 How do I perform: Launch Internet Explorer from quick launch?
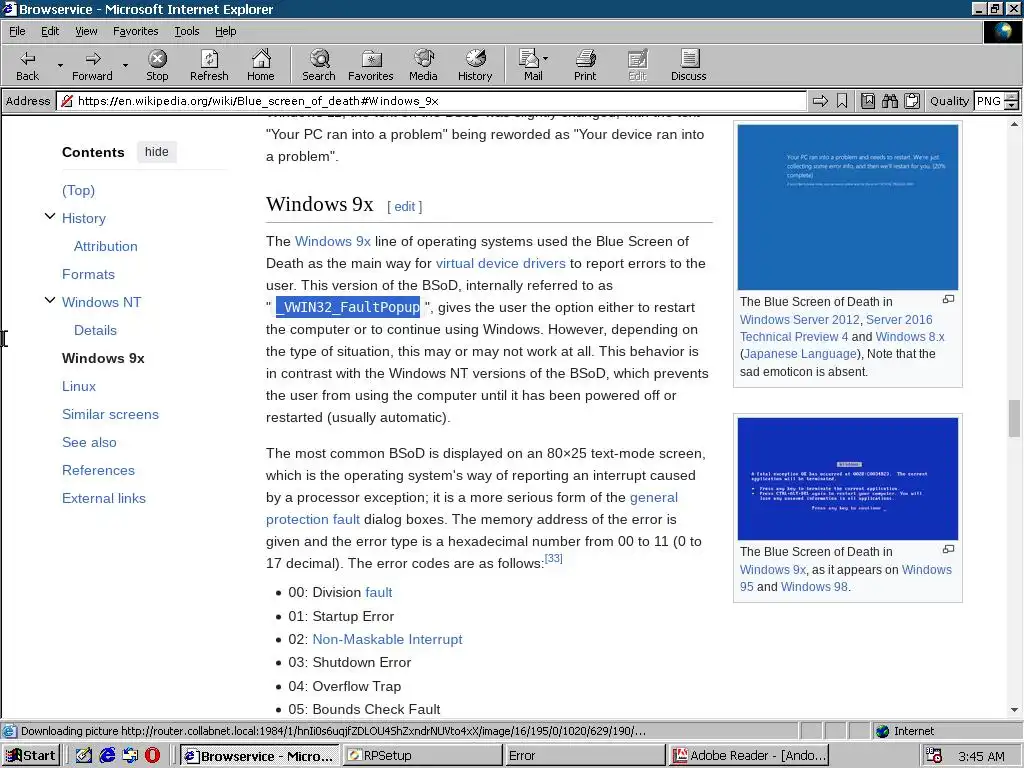[107, 756]
